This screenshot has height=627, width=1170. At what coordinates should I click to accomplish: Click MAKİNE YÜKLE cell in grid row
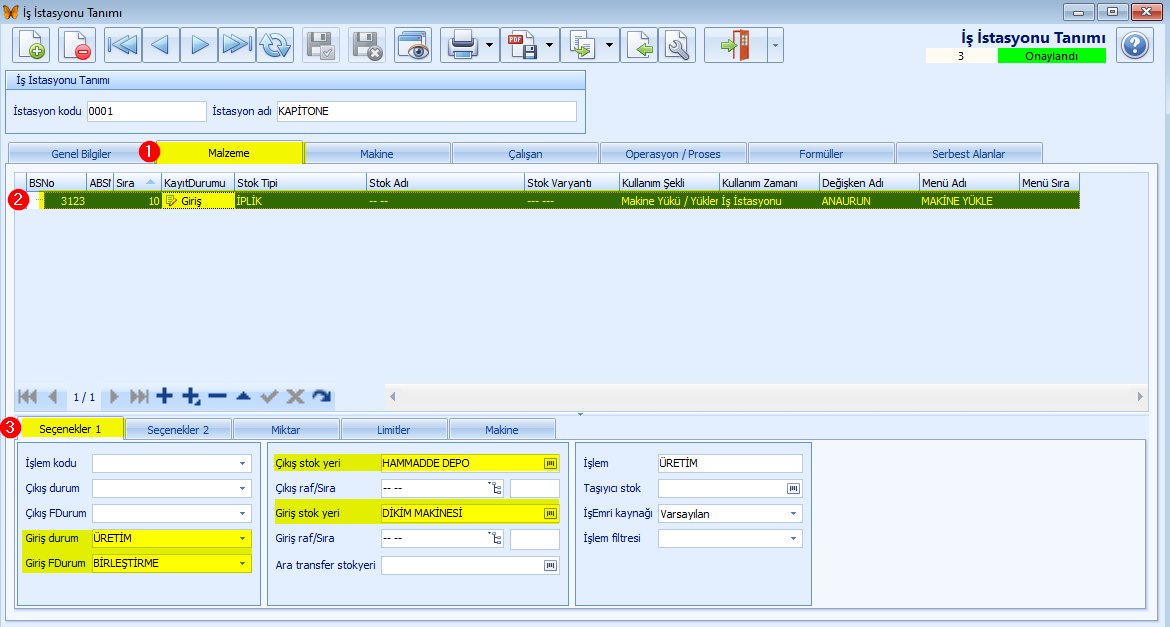tap(969, 201)
